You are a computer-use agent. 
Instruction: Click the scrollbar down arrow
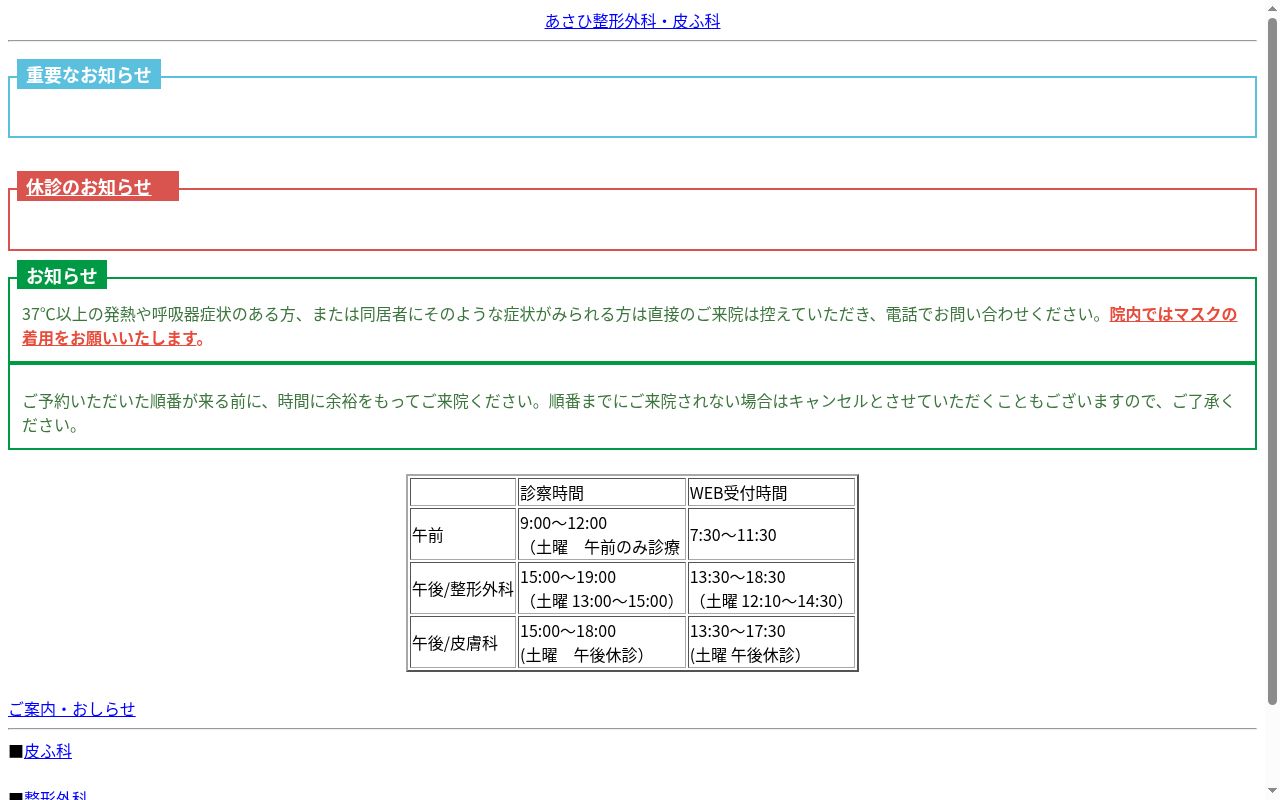point(1272,792)
